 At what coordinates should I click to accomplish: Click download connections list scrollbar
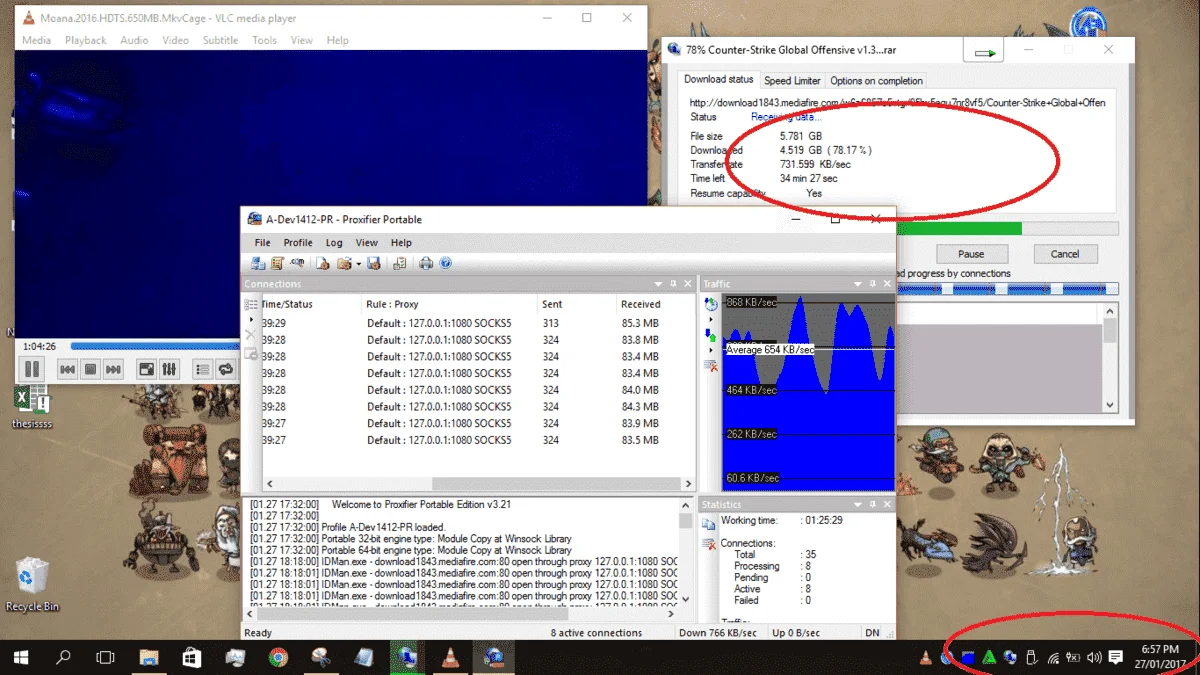(x=1109, y=358)
